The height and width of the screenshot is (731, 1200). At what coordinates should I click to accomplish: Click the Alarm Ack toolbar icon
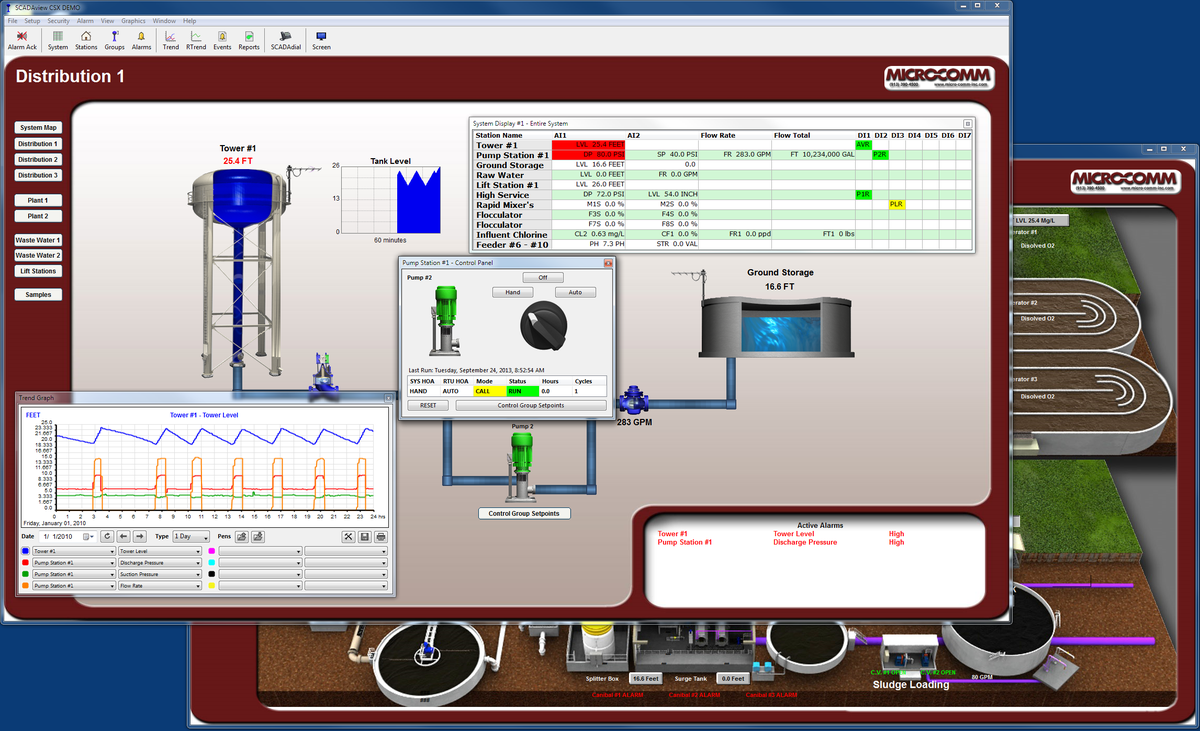(22, 39)
